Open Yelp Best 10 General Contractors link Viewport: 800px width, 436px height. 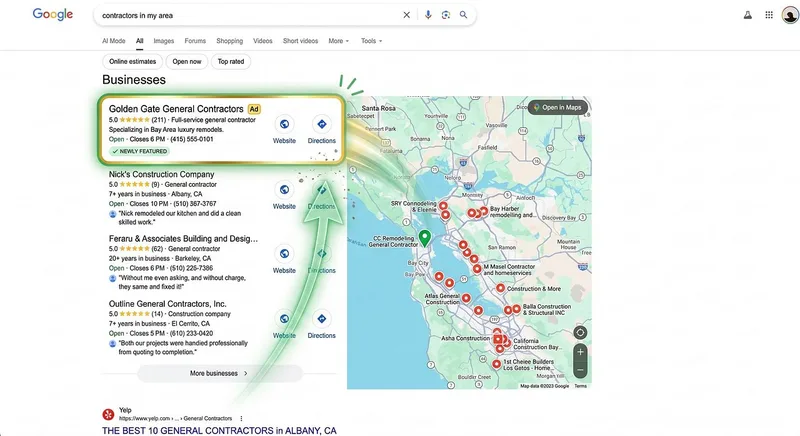tap(219, 430)
